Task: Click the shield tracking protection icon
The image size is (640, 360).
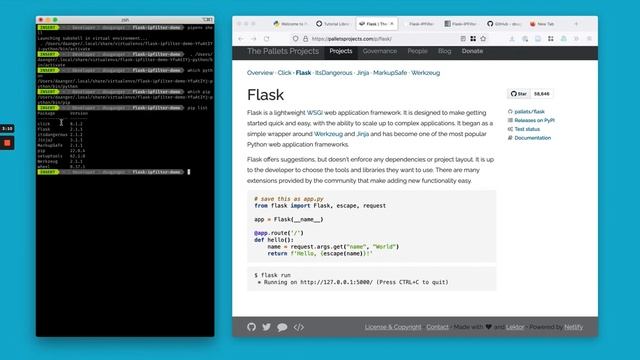Action: click(x=295, y=39)
